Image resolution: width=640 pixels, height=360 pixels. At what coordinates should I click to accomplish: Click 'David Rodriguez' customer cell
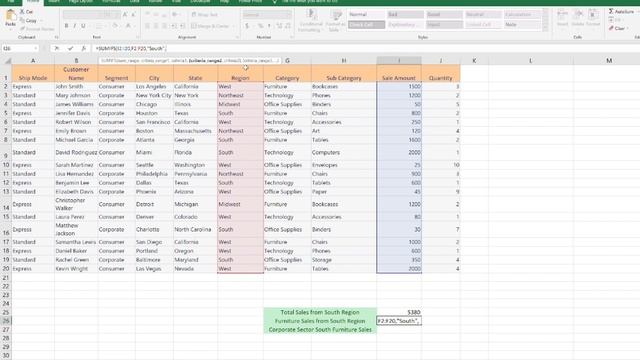(x=76, y=152)
